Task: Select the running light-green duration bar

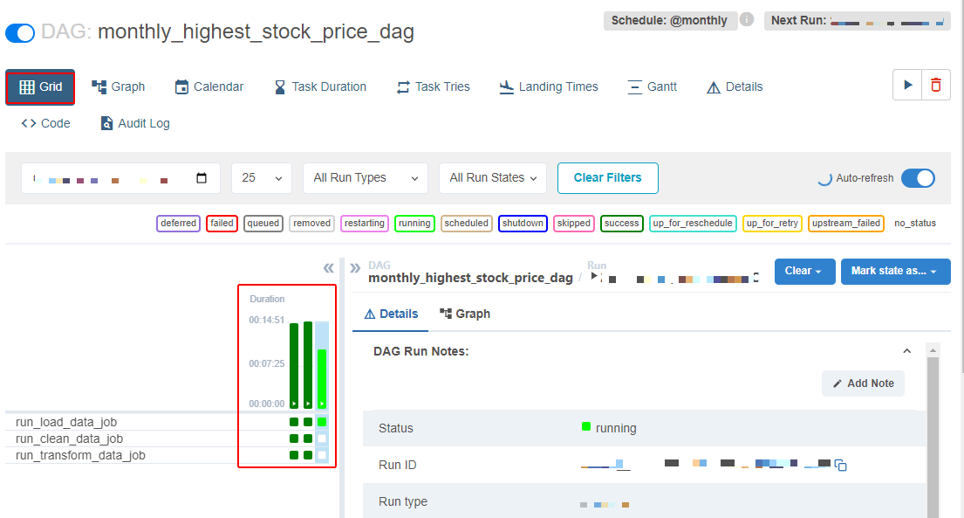Action: click(322, 377)
